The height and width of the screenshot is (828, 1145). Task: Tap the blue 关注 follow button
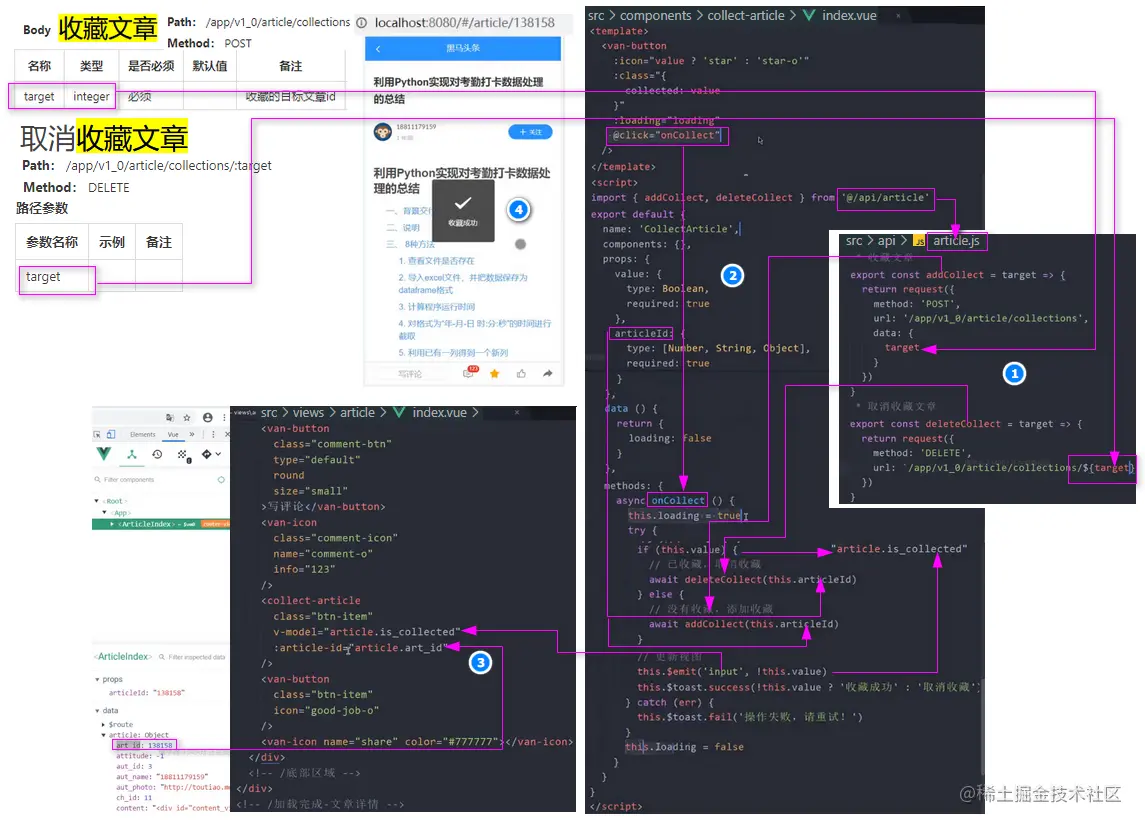click(530, 131)
